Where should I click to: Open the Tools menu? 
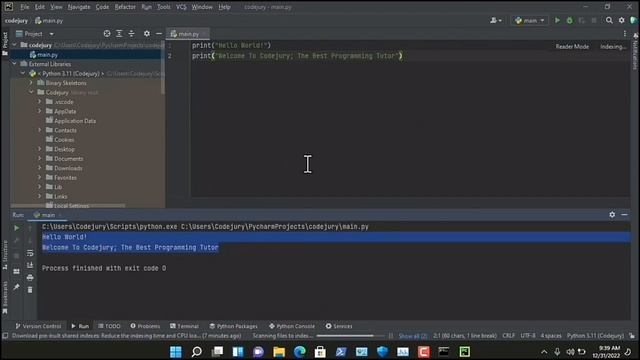[164, 7]
